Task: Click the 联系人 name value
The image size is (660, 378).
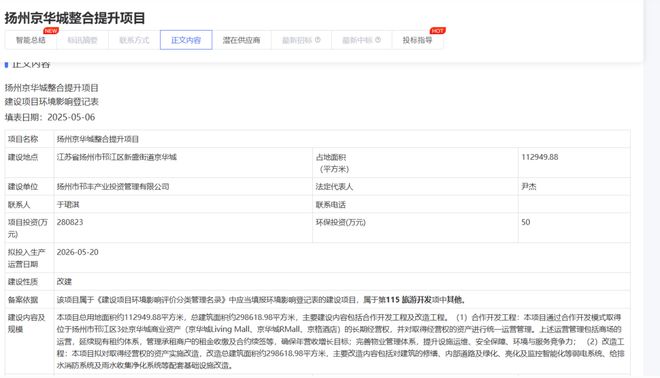Action: pos(68,205)
